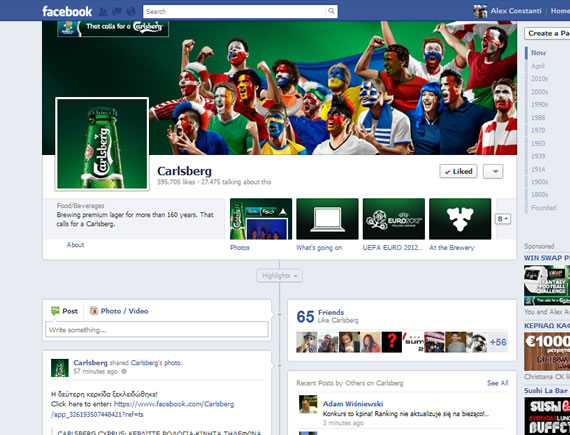Go to Home in top bar

point(560,11)
